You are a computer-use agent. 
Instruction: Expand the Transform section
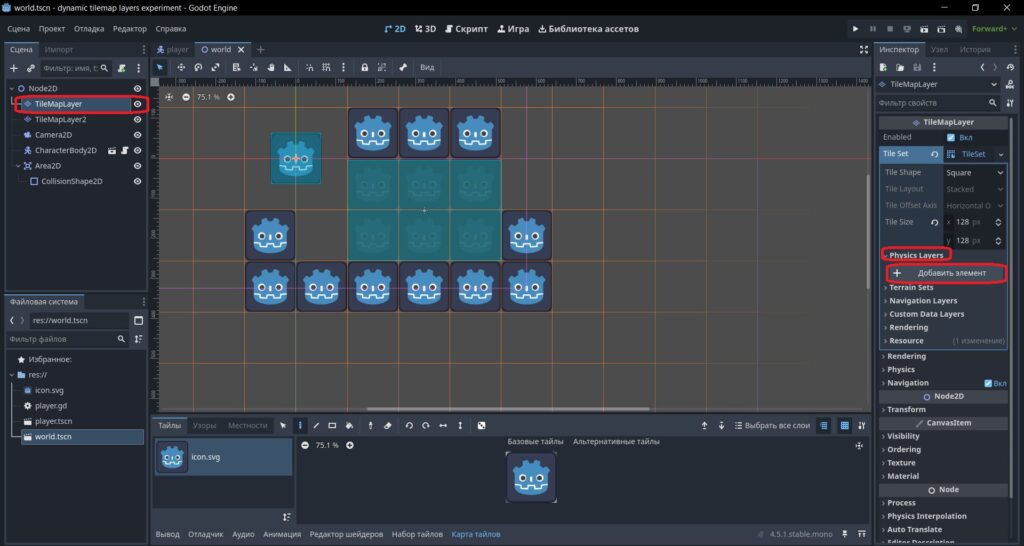click(905, 410)
